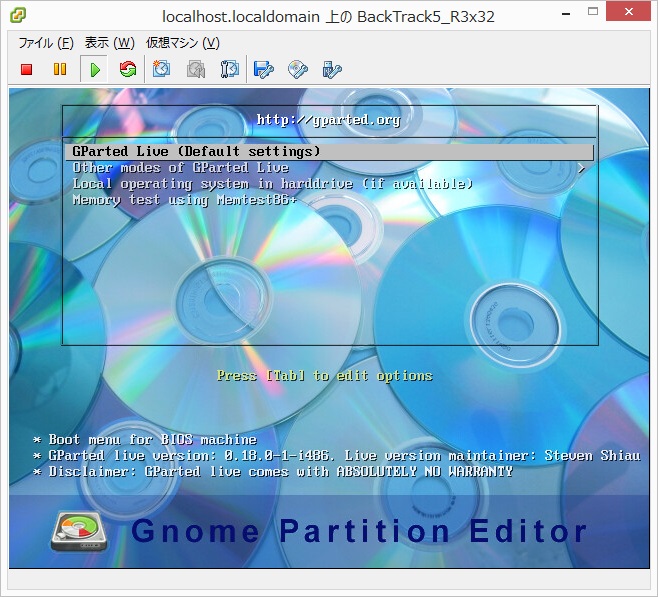The height and width of the screenshot is (597, 658).
Task: Click the greyed revert-to-snapshot icon
Action: [x=196, y=69]
